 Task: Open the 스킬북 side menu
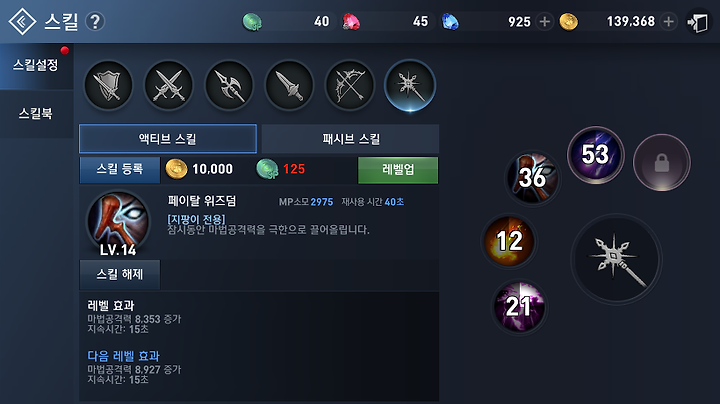pos(36,113)
